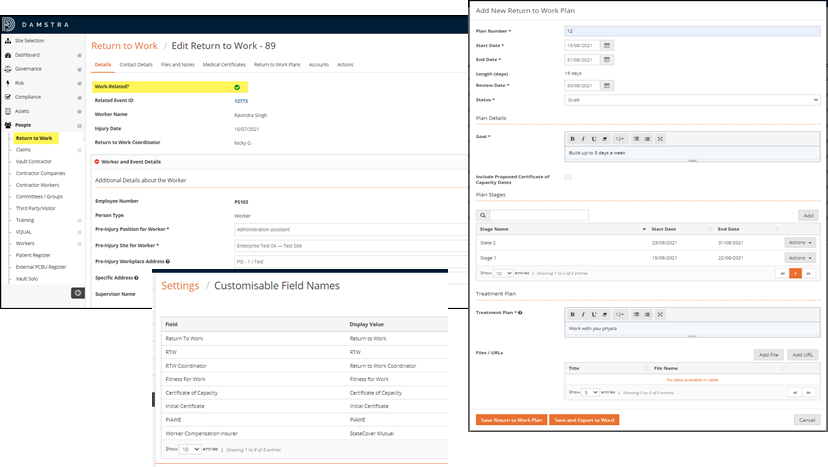
Task: Switch to Contact Details tab
Action: (x=136, y=64)
